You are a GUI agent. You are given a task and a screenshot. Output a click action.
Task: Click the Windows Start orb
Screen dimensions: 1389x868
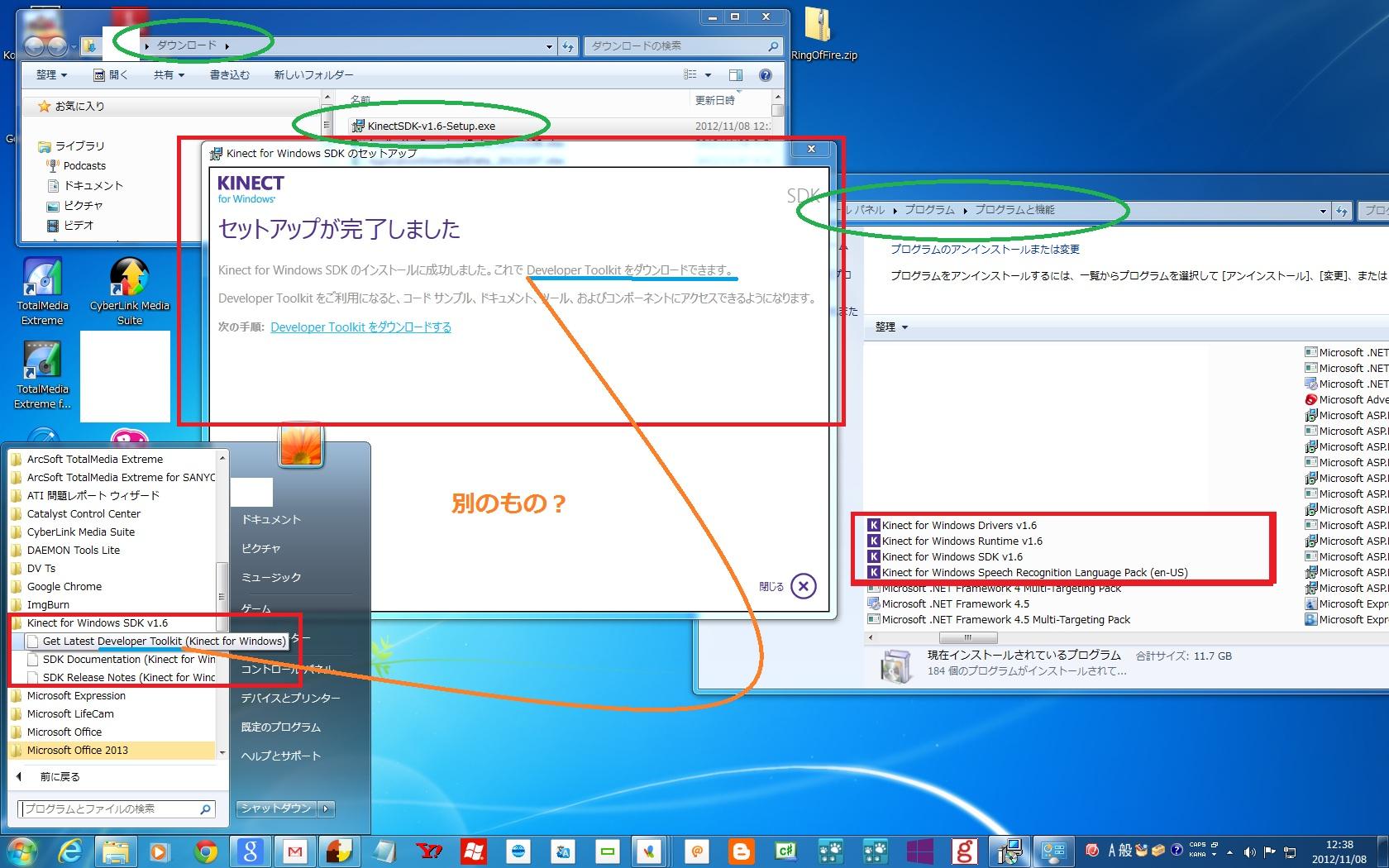[22, 851]
